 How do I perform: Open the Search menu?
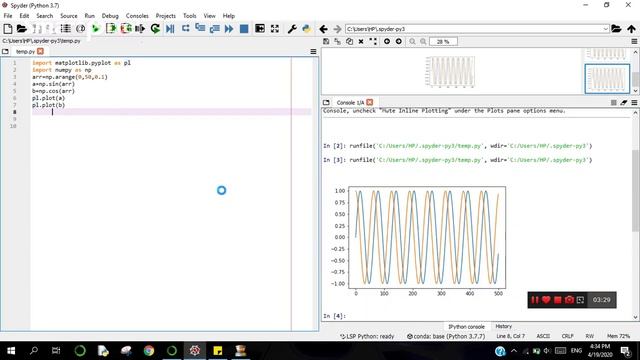44,16
